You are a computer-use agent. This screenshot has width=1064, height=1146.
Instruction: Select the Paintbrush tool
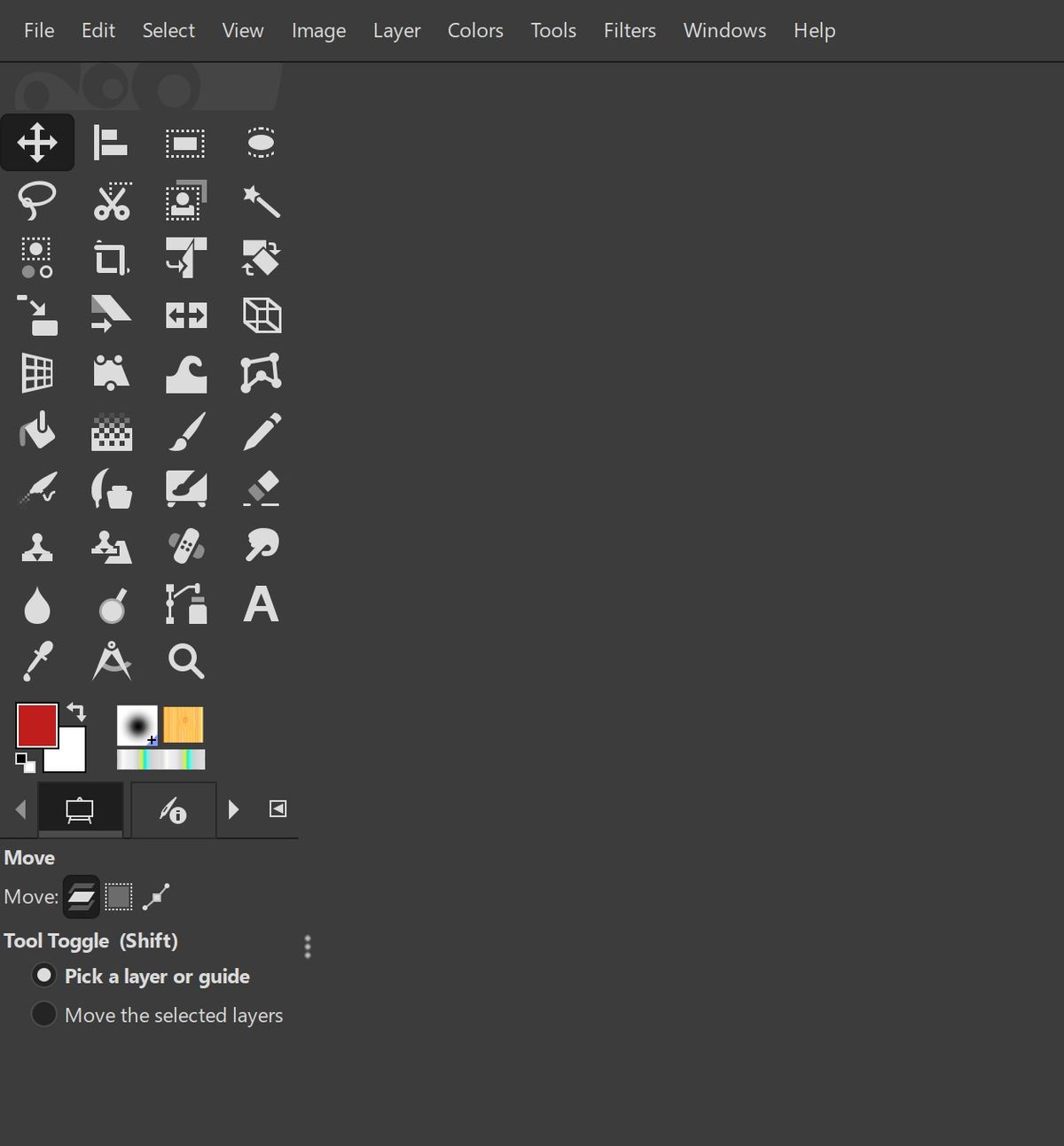coord(185,432)
